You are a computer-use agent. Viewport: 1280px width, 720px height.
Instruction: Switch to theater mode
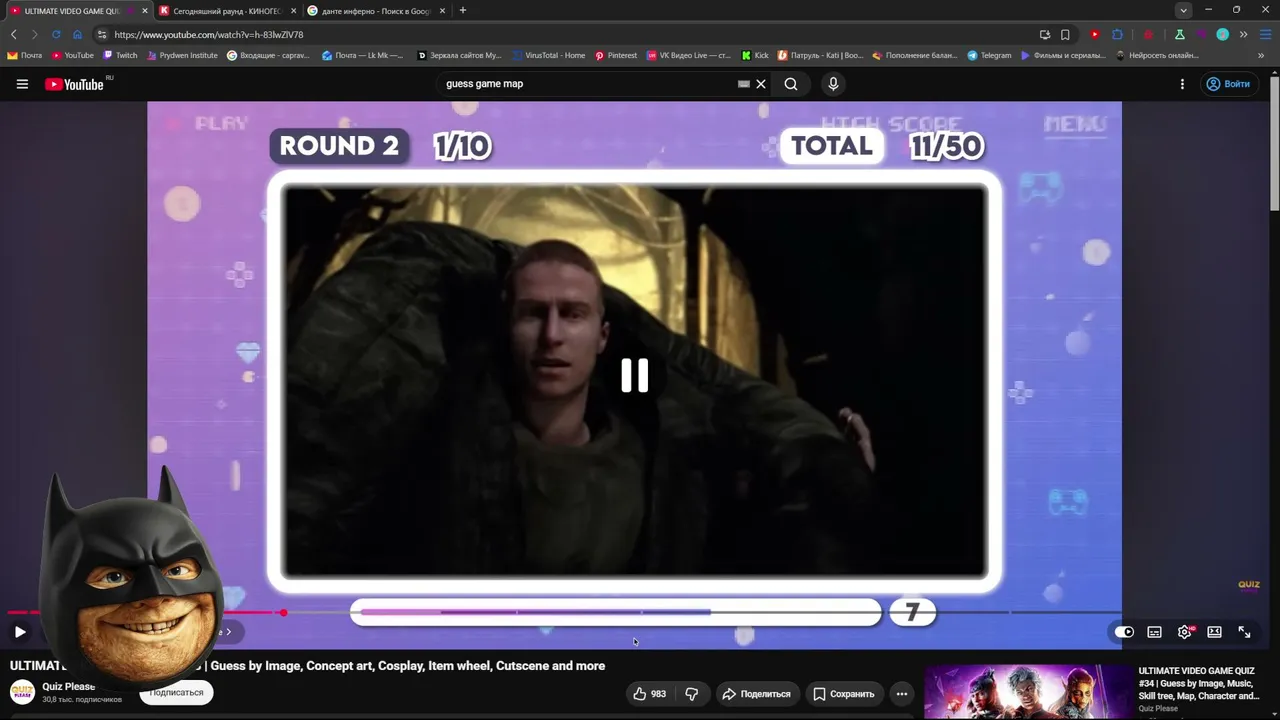[x=1214, y=632]
